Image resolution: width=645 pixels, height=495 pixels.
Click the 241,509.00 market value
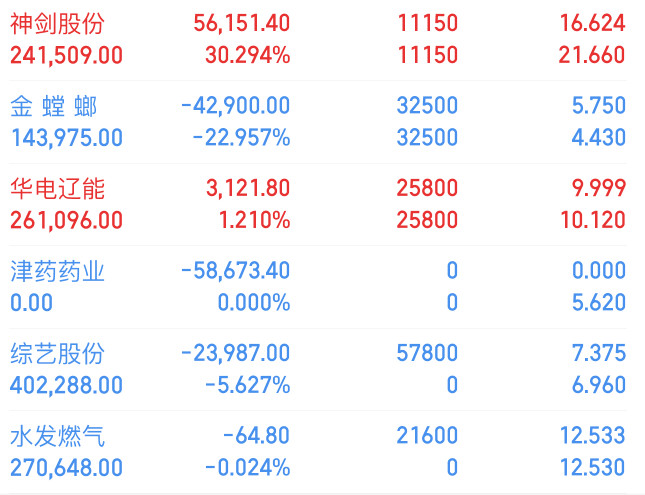coord(67,56)
